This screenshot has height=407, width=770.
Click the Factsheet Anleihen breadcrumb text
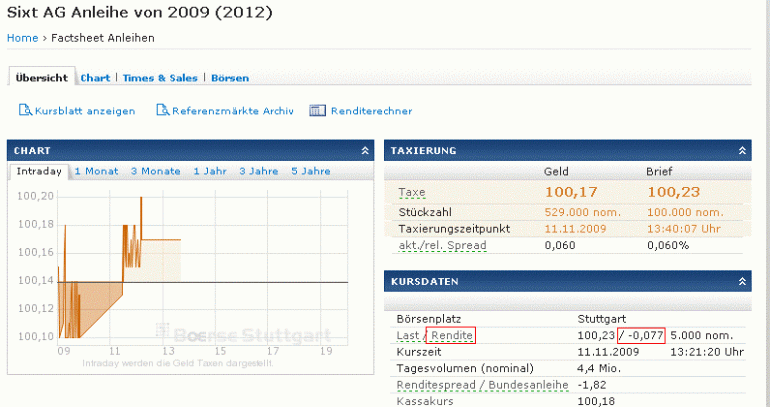click(x=103, y=38)
